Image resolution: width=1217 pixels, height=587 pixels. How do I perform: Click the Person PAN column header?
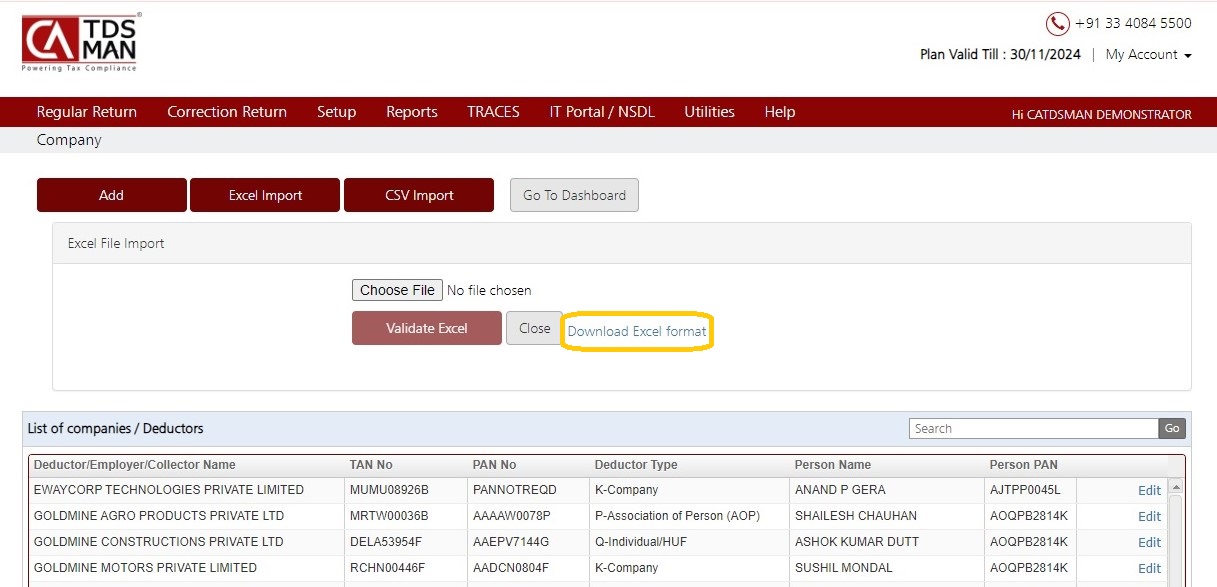coord(1024,465)
